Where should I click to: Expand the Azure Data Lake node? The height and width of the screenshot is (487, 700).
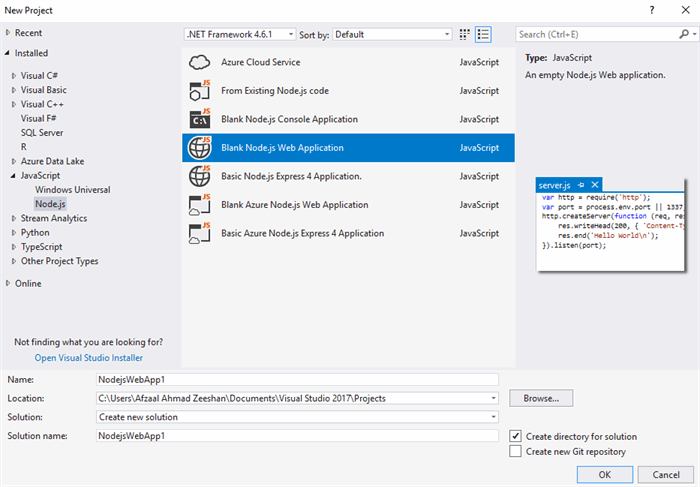(x=14, y=162)
